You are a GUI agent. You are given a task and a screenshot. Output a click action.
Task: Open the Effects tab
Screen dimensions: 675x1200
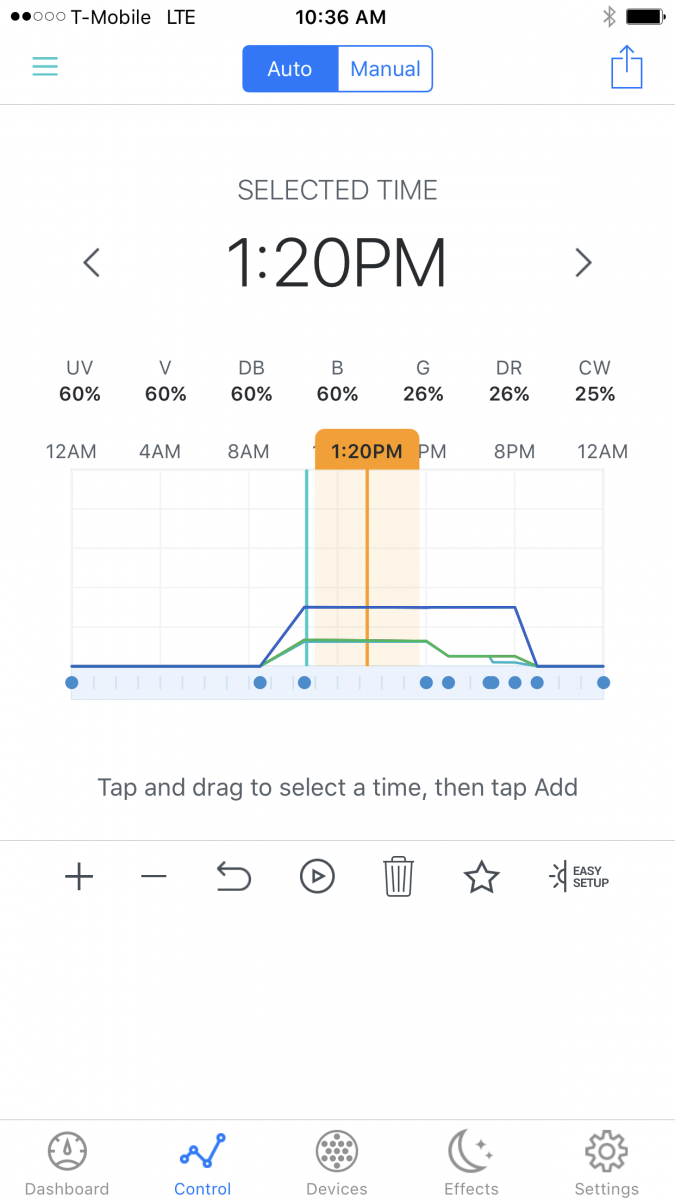[x=471, y=1164]
